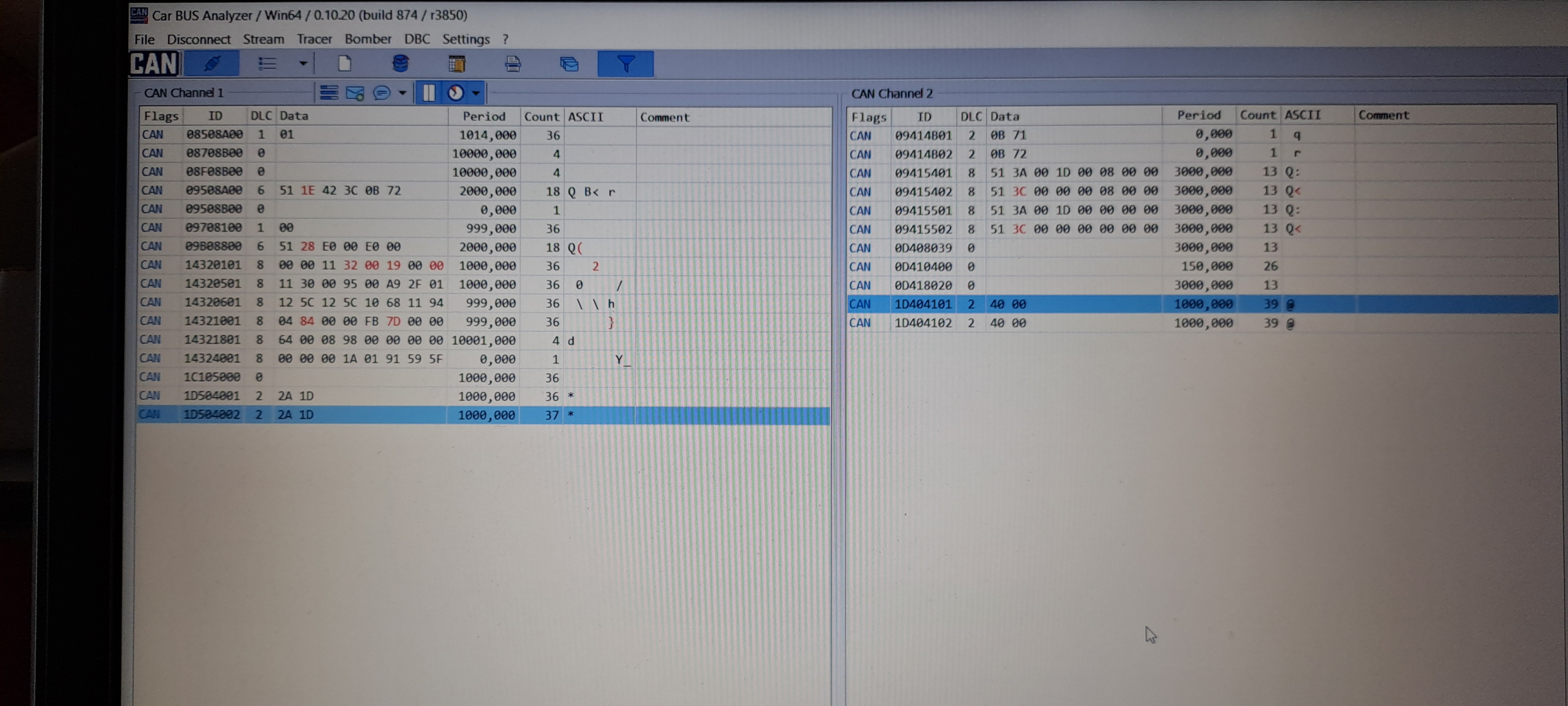The width and height of the screenshot is (1568, 706).
Task: Open the Bomber menu
Action: 368,39
